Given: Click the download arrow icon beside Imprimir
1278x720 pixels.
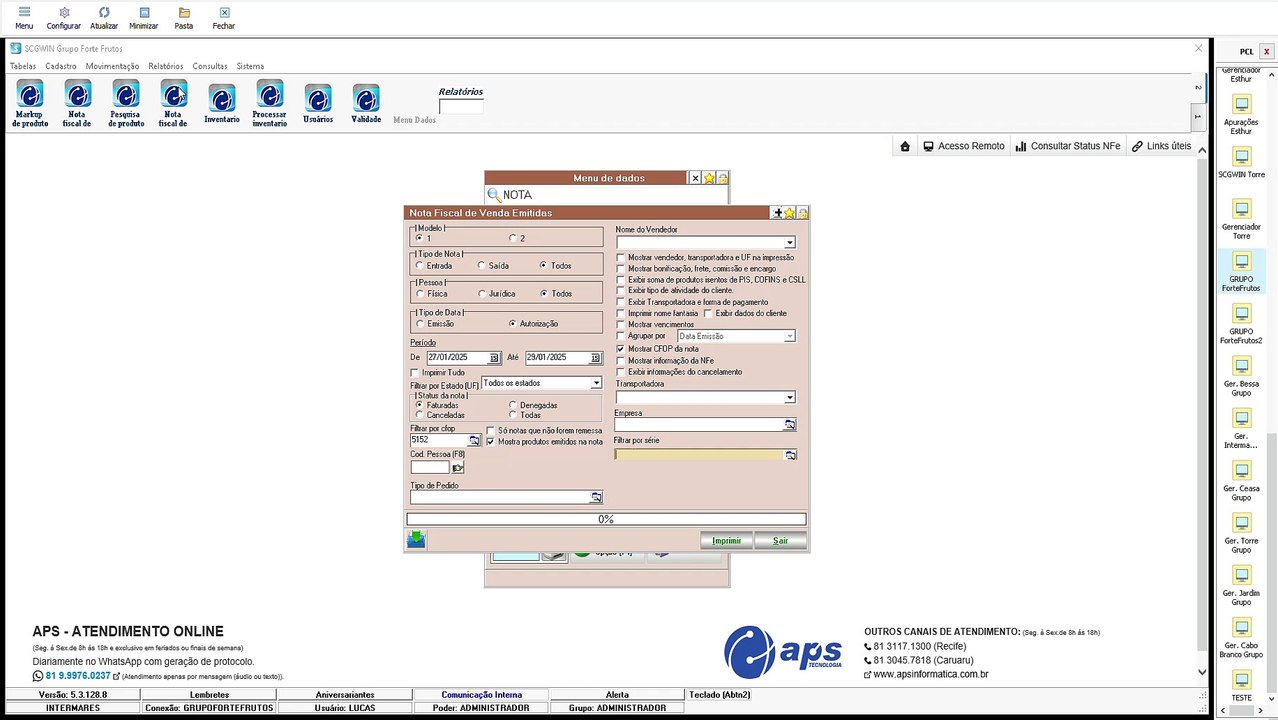Looking at the screenshot, I should 416,540.
